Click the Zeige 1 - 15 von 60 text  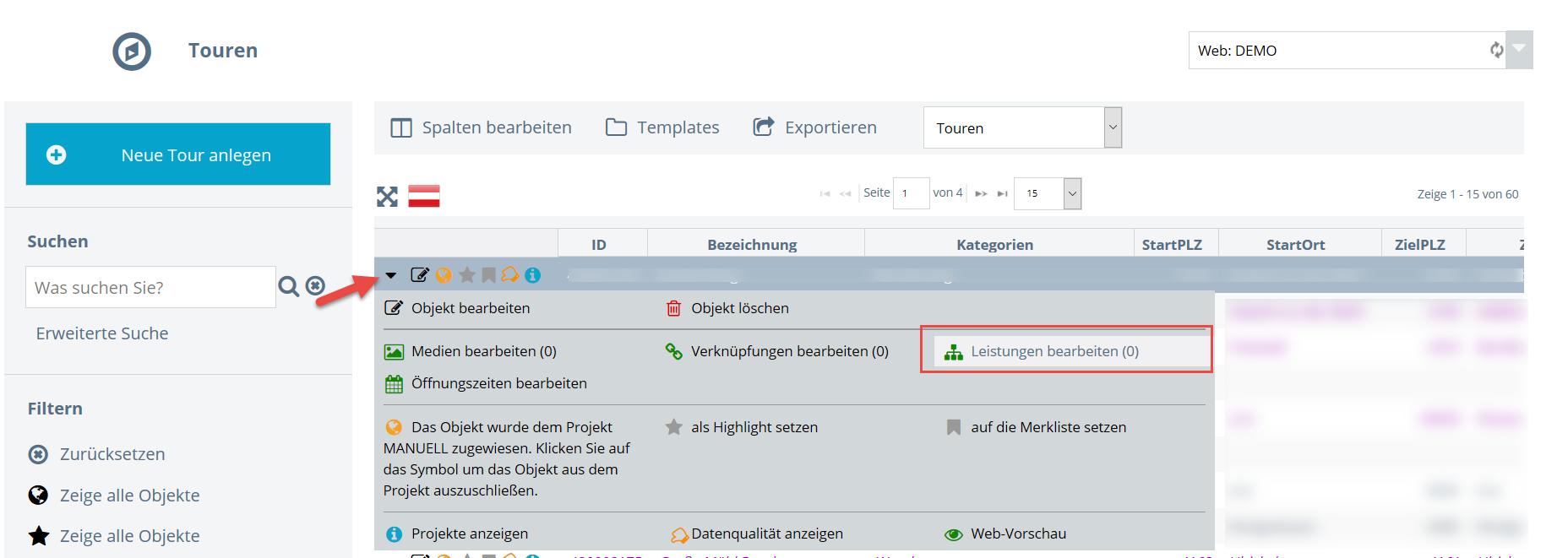pos(1467,194)
